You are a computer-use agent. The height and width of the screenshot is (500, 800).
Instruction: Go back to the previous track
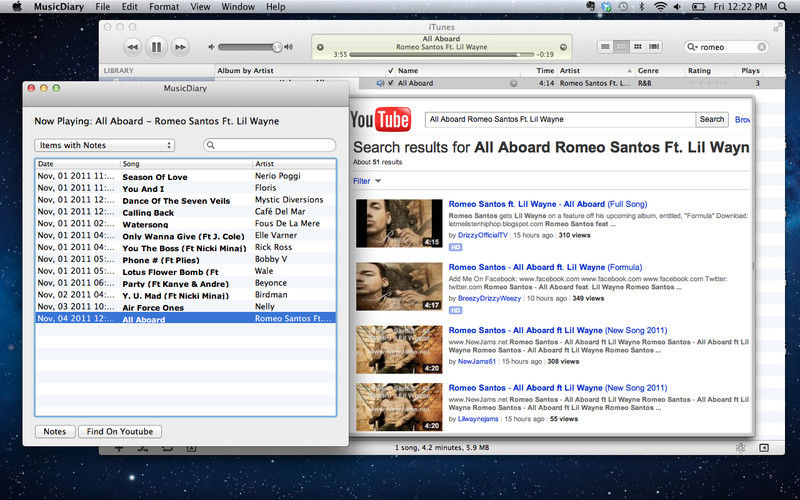coord(132,47)
